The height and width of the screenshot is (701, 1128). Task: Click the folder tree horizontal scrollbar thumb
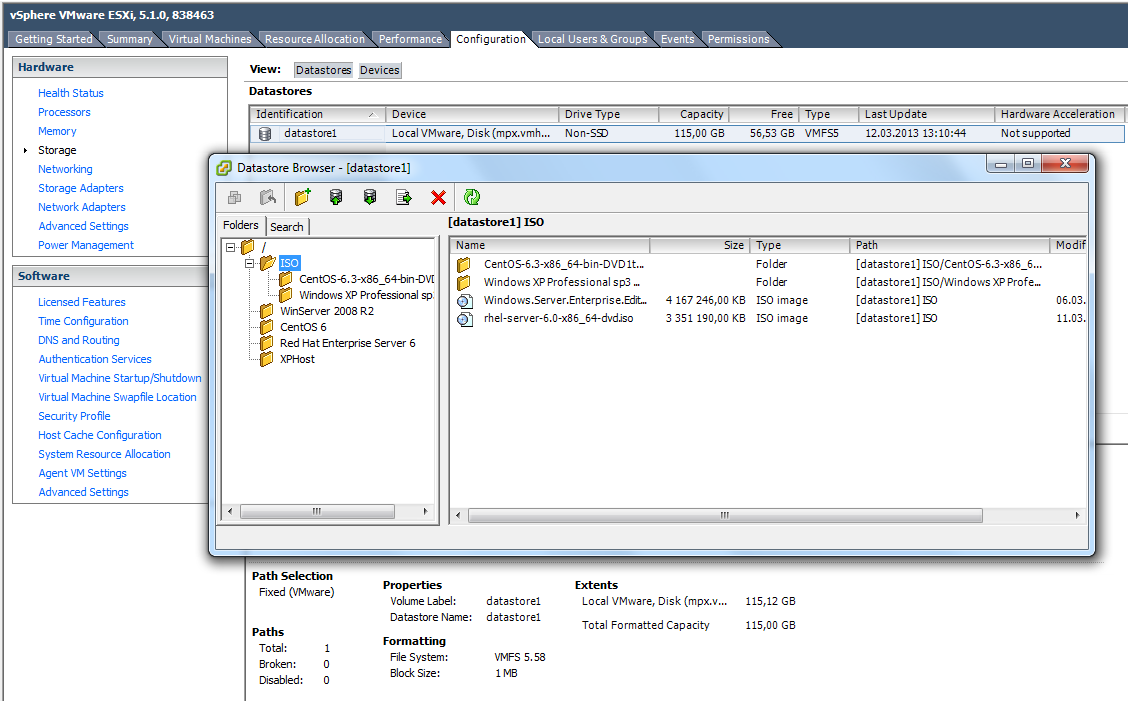point(317,512)
